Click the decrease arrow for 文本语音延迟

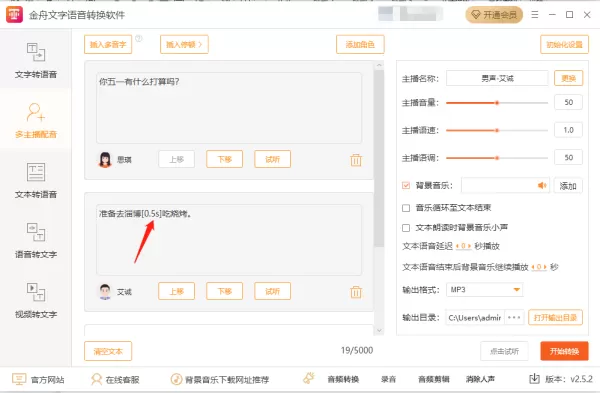[x=458, y=246]
